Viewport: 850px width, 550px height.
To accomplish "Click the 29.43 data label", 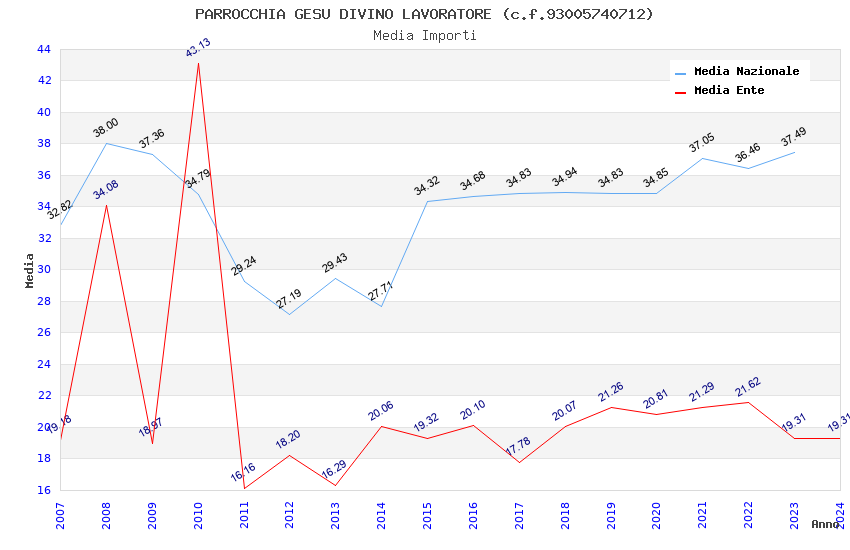I will click(x=334, y=262).
